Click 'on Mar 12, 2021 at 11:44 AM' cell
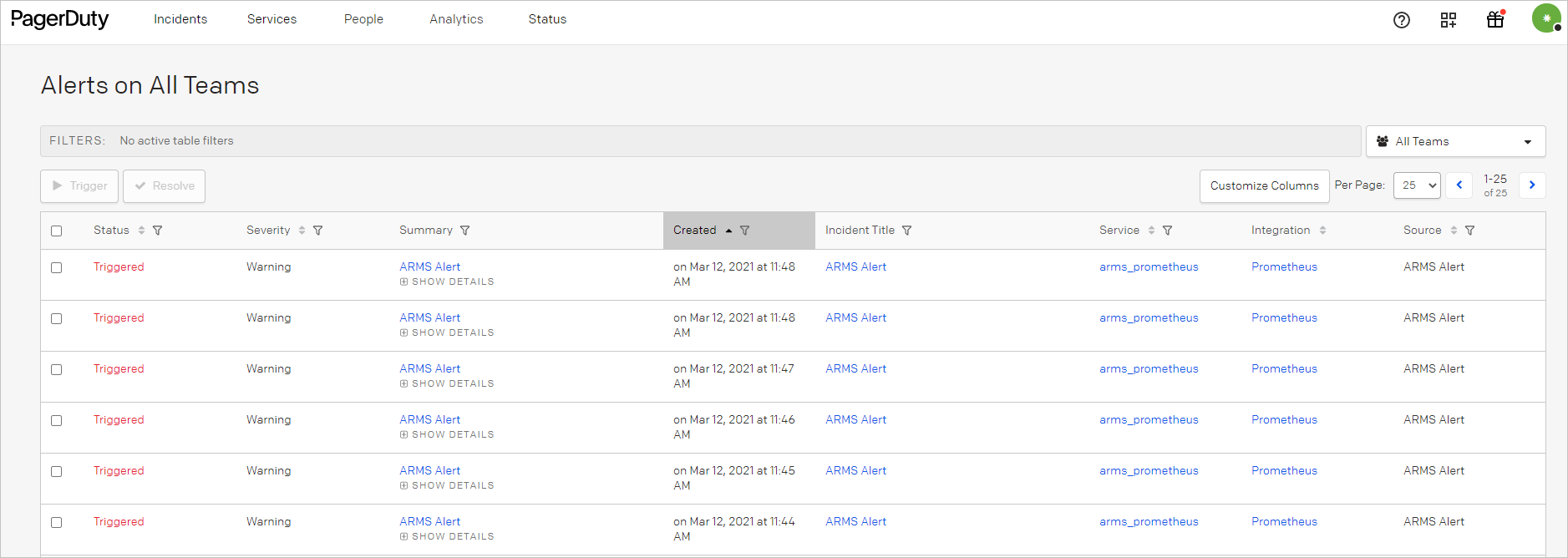 click(734, 530)
